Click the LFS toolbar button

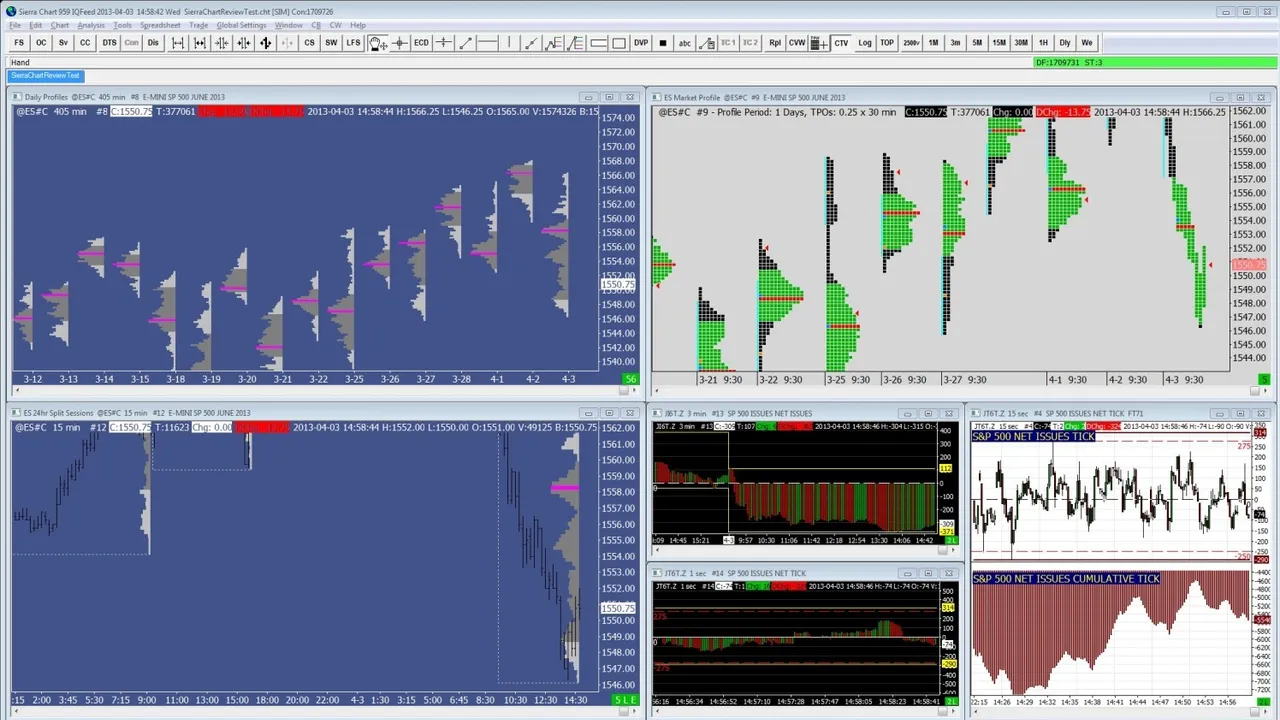click(x=353, y=43)
